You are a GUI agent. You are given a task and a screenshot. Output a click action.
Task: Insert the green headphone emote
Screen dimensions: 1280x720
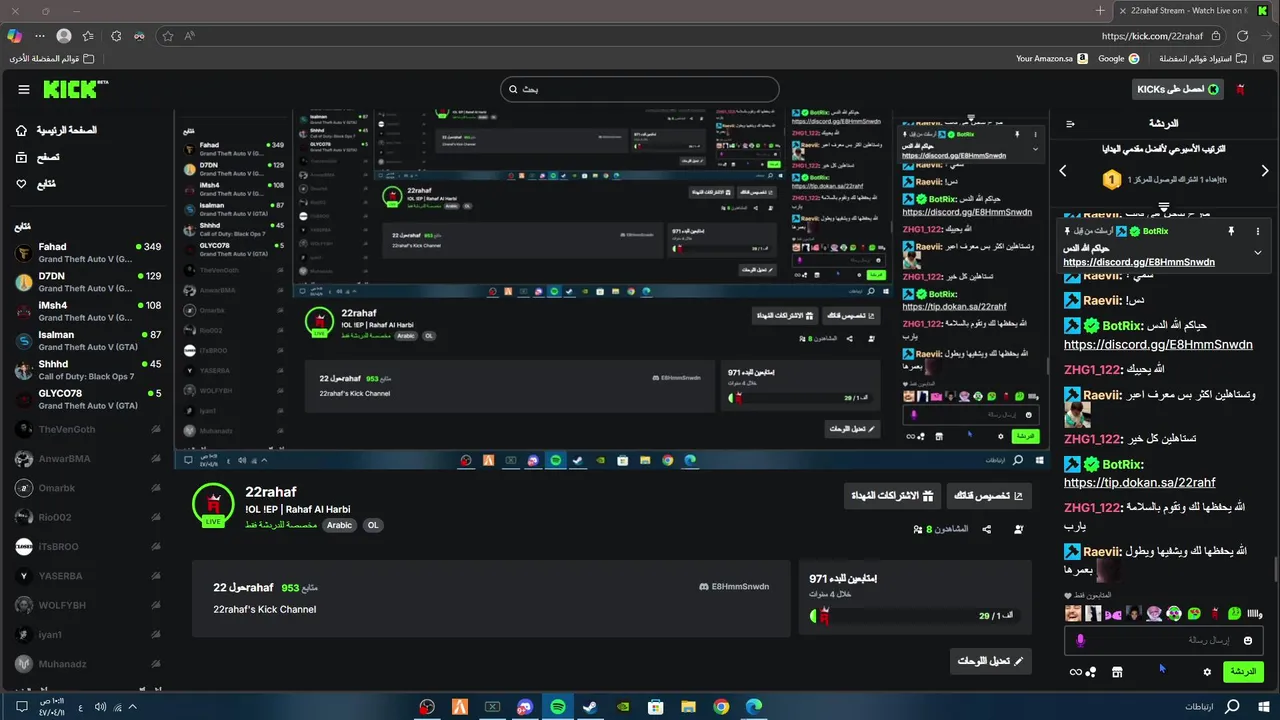tap(1174, 613)
